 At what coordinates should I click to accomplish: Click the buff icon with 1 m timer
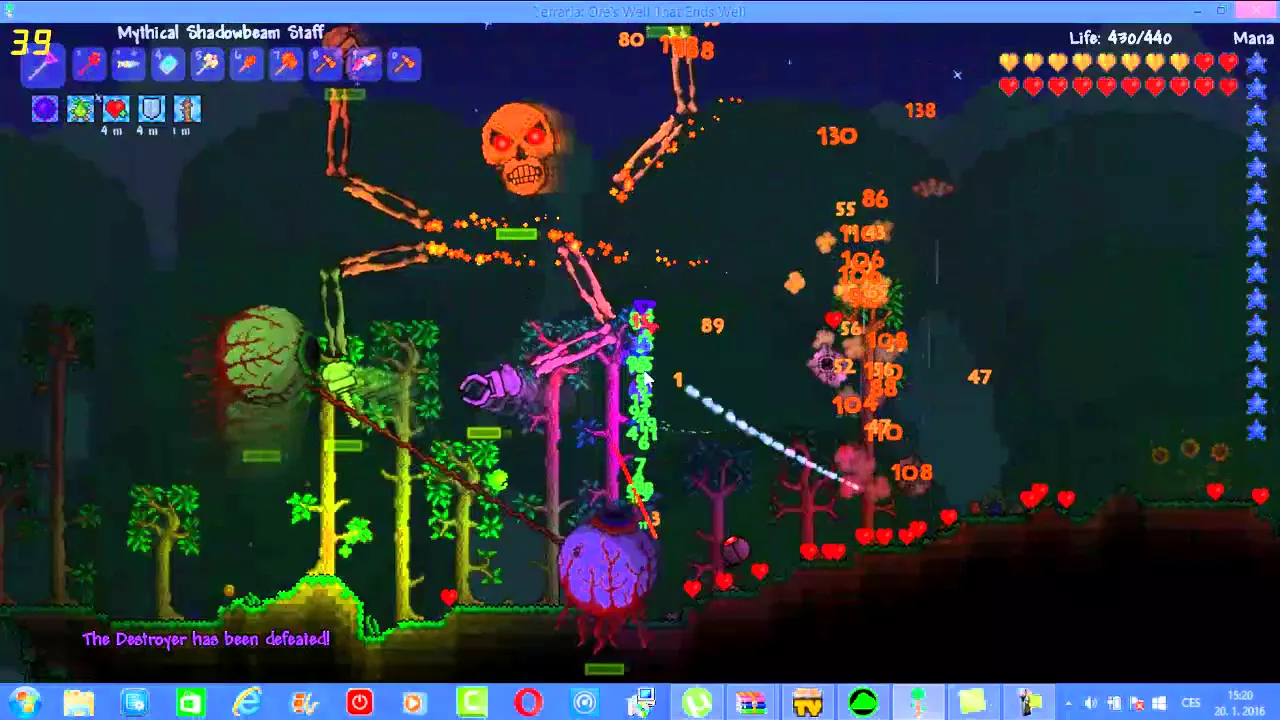[187, 109]
